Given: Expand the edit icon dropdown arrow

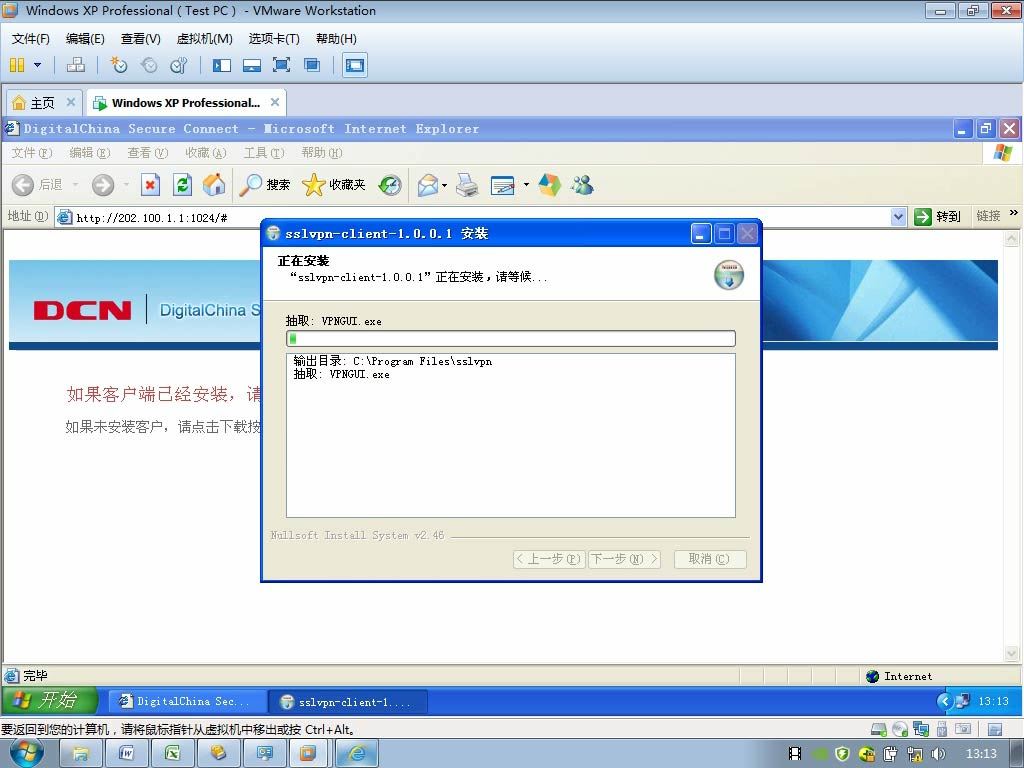Looking at the screenshot, I should [526, 185].
